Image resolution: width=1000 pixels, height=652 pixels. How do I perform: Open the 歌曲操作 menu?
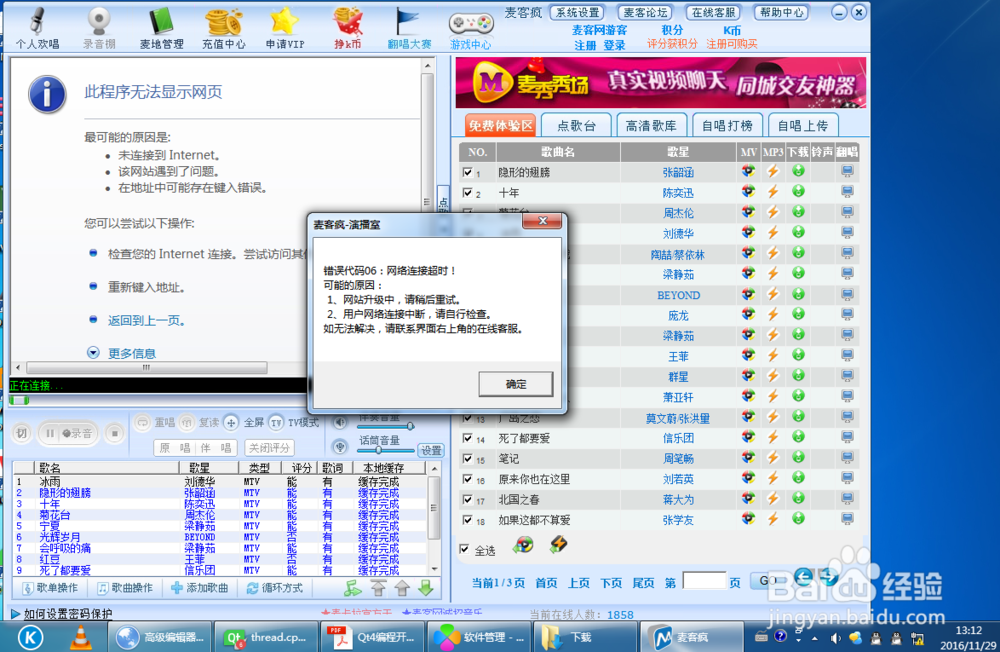click(x=124, y=588)
